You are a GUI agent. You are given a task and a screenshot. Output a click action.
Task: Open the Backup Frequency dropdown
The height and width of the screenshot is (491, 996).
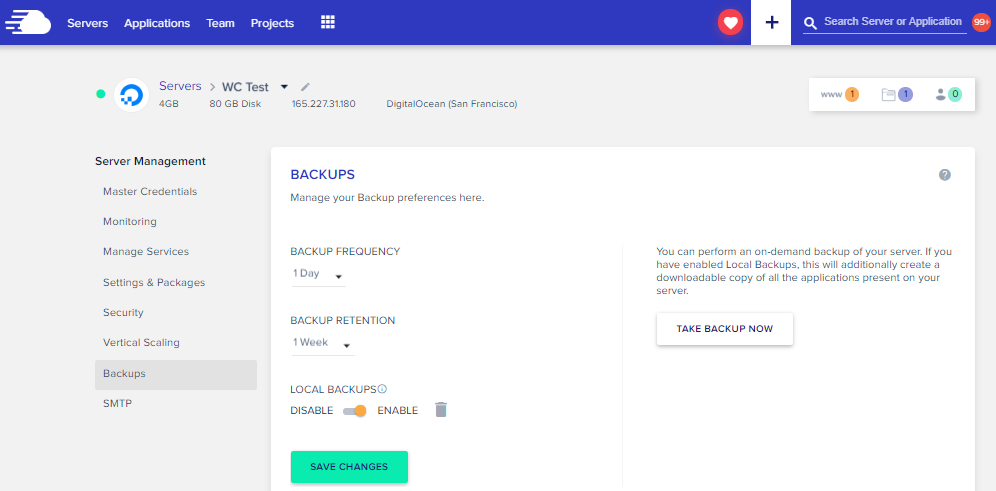point(318,275)
